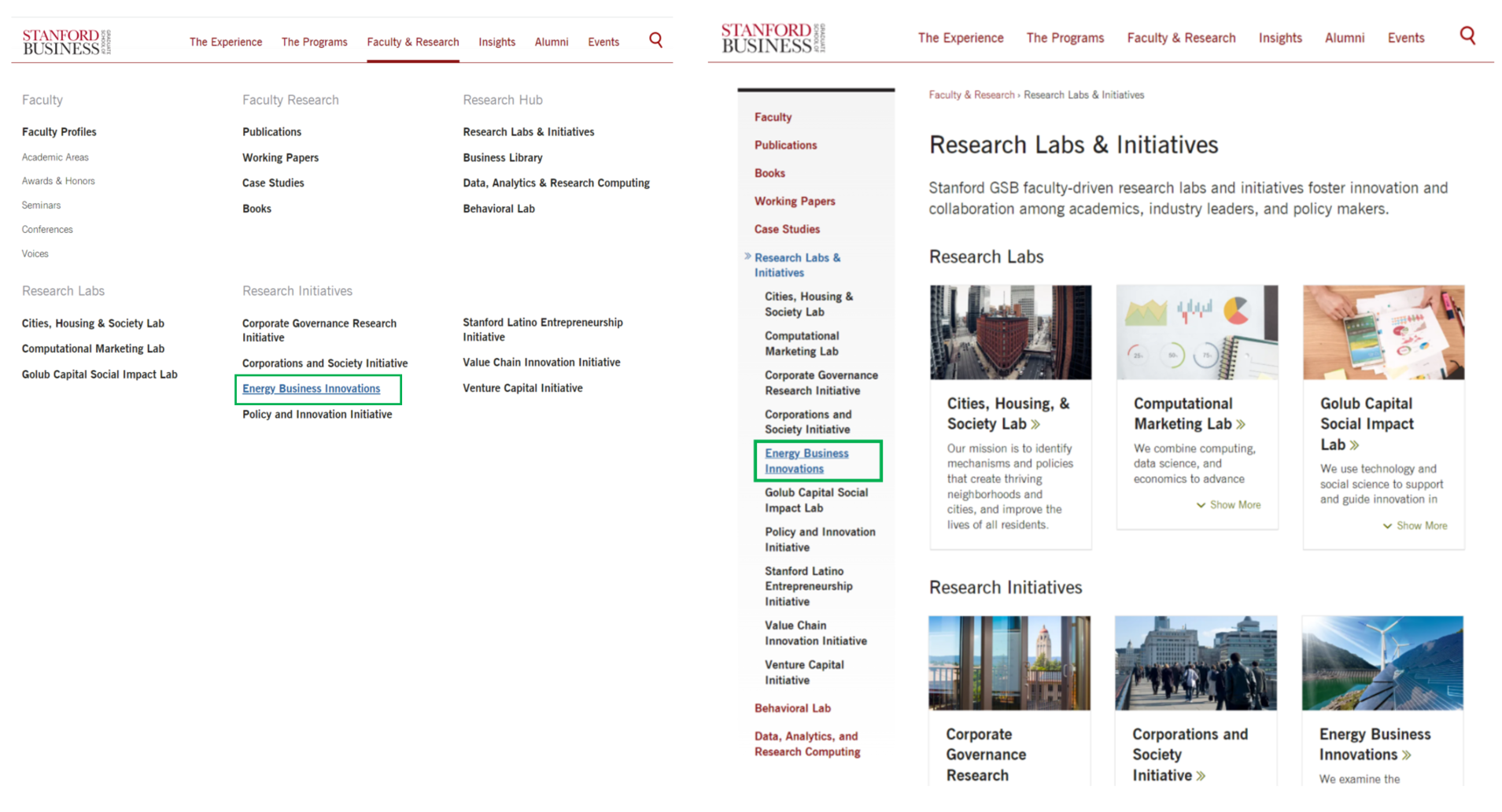Select Books in the sidebar

coord(769,173)
